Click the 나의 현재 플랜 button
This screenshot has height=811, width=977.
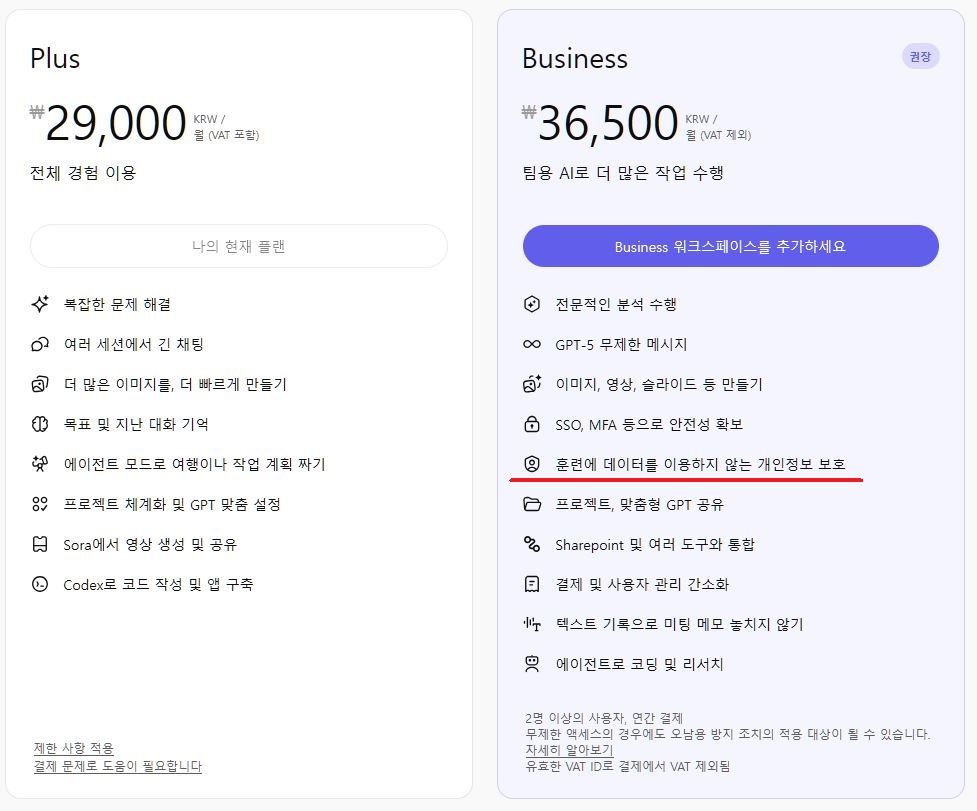point(238,246)
